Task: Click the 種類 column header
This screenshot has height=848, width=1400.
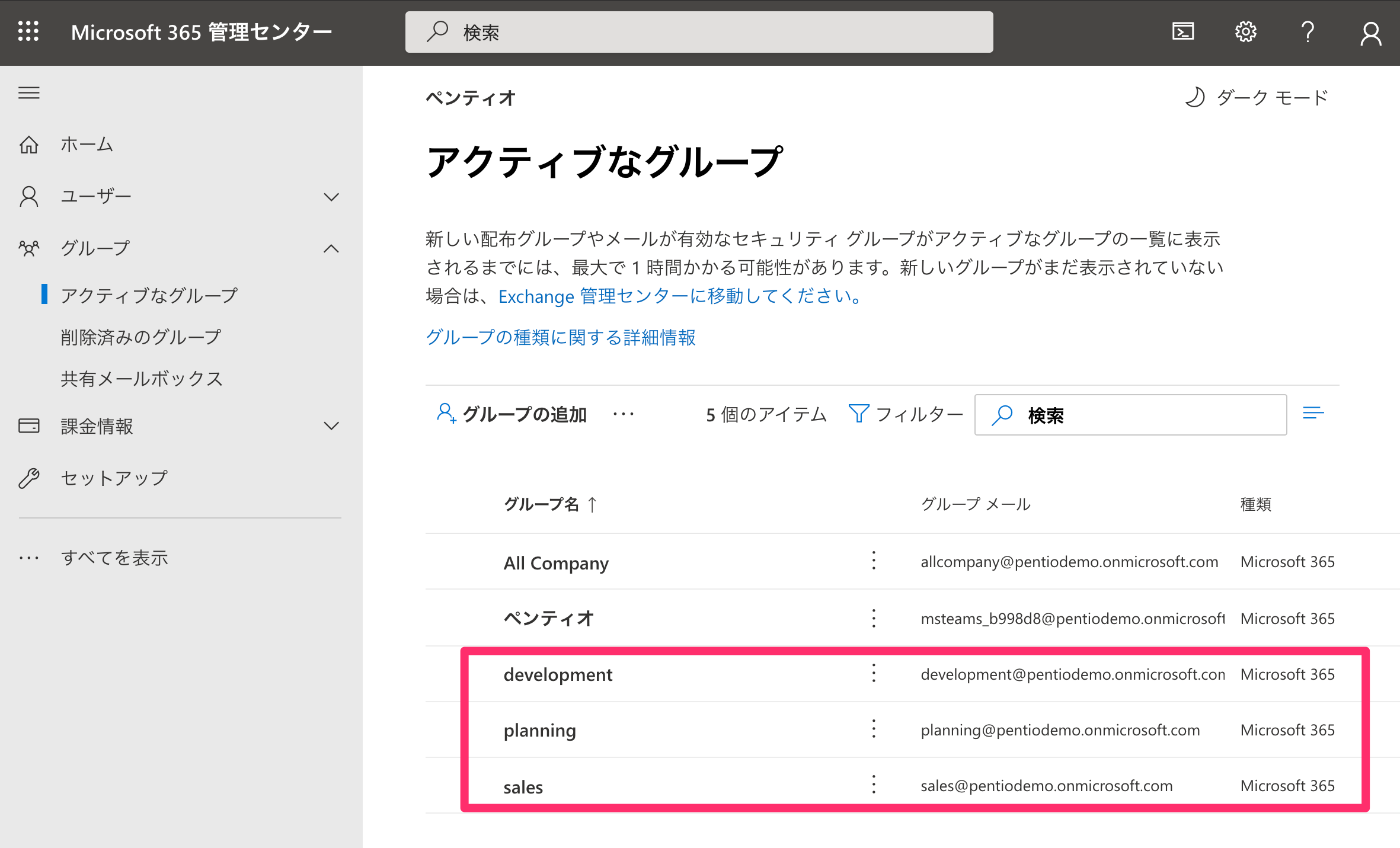Action: pos(1256,504)
